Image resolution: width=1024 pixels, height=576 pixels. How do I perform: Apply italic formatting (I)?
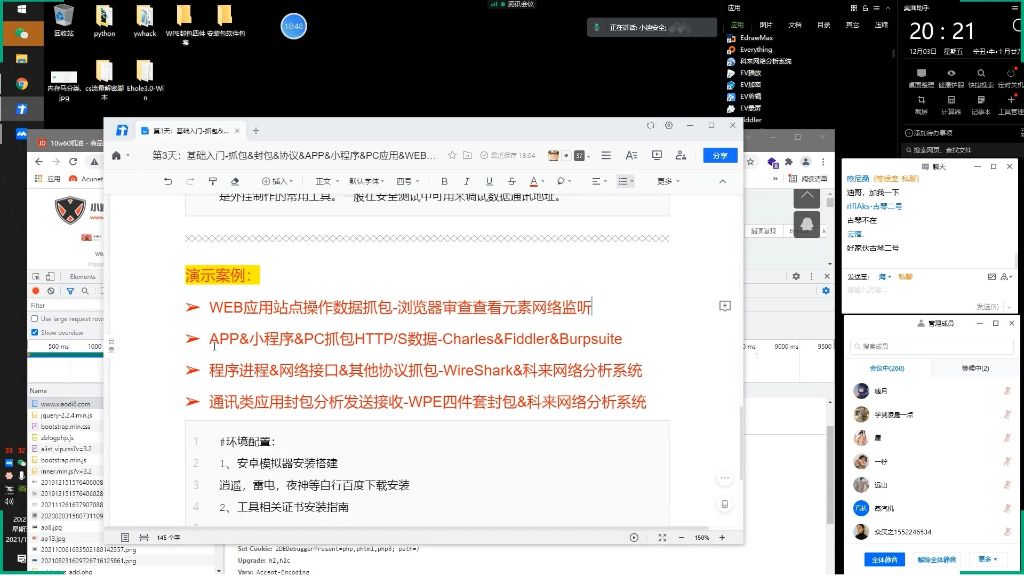(x=466, y=182)
